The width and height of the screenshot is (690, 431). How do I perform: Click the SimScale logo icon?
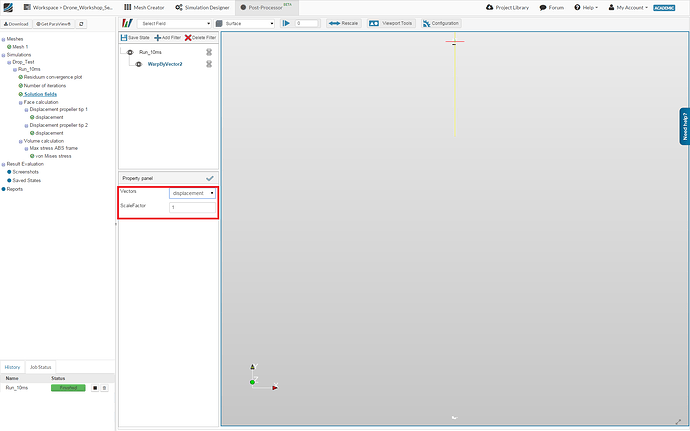pyautogui.click(x=8, y=7)
